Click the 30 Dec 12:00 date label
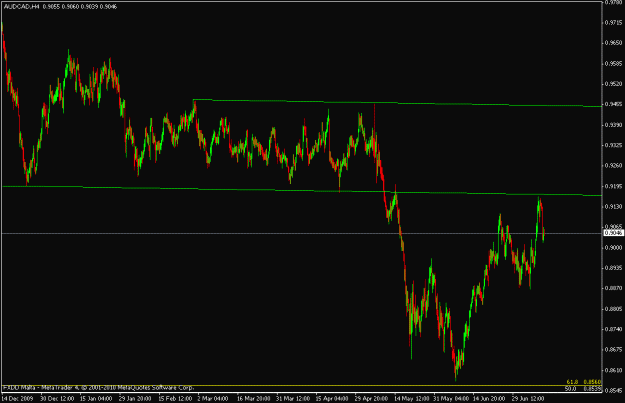The height and width of the screenshot is (403, 625). pos(57,398)
